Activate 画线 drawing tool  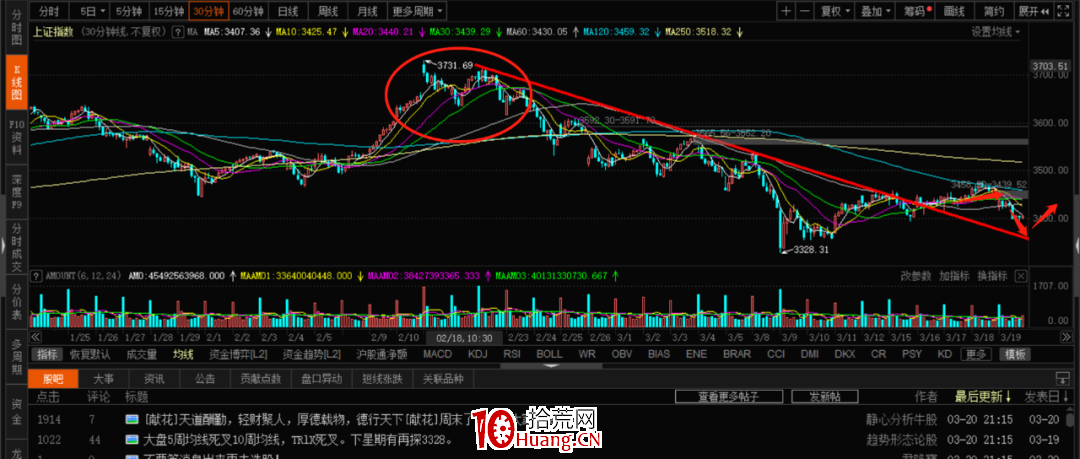[954, 11]
